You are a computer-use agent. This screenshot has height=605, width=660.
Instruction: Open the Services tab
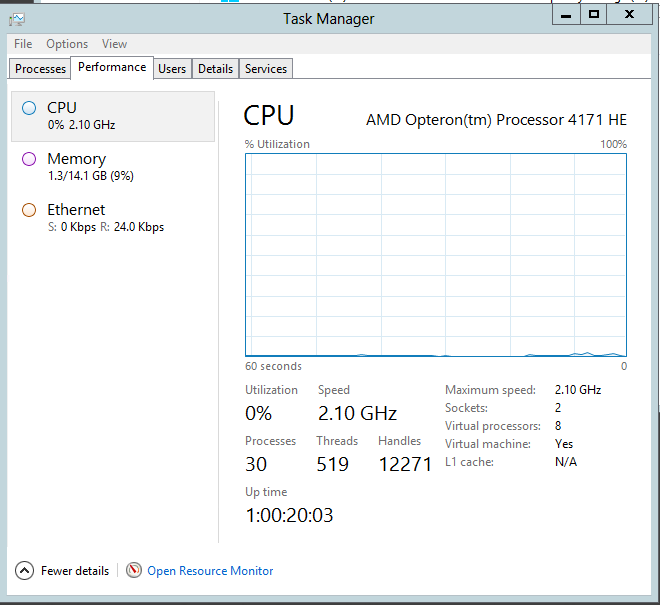point(266,69)
